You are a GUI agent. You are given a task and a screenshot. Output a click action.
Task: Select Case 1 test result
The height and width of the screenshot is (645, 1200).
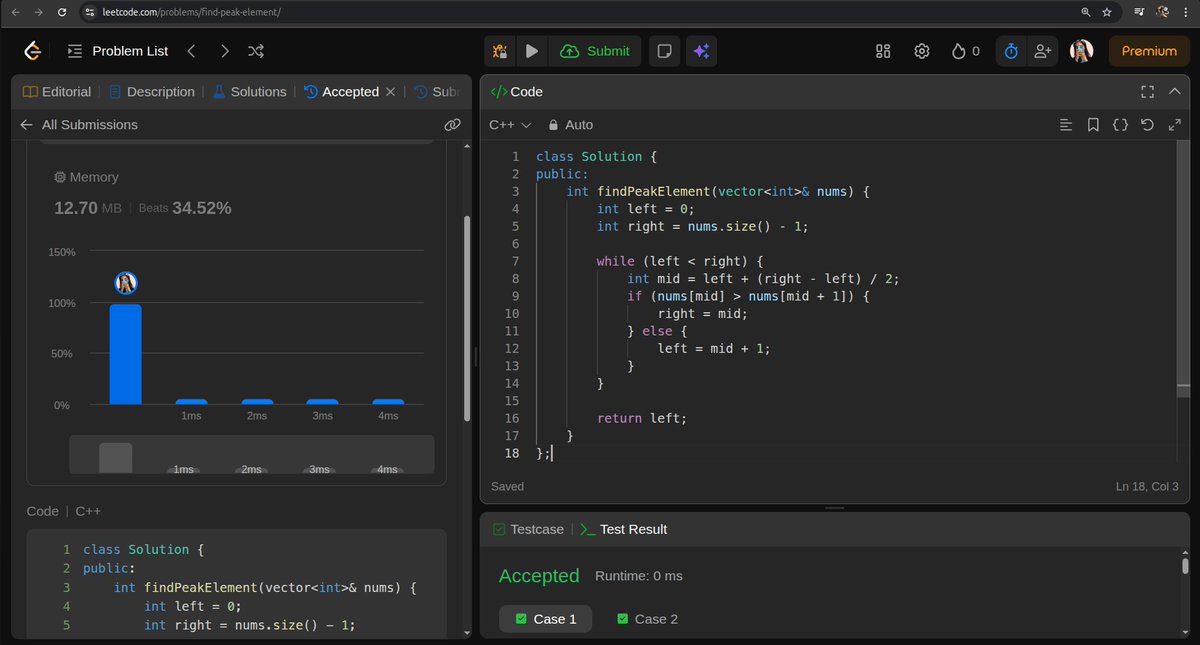[x=545, y=619]
